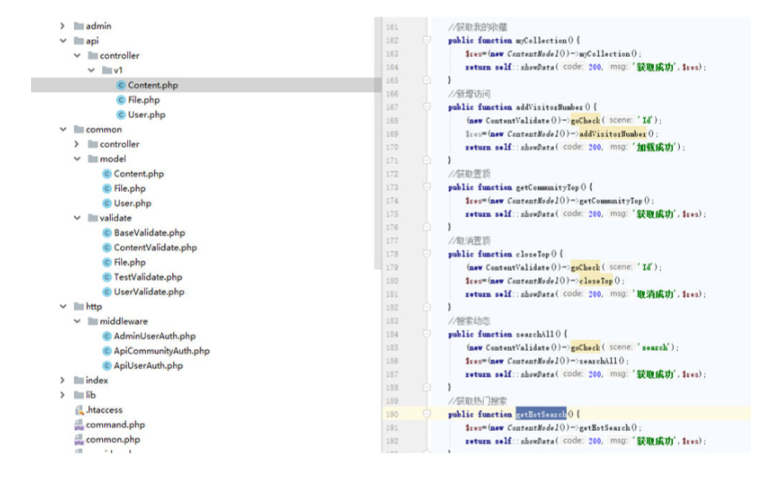Select UserValidate.php in the validate folder
Viewport: 761px width, 480px height.
[x=148, y=292]
